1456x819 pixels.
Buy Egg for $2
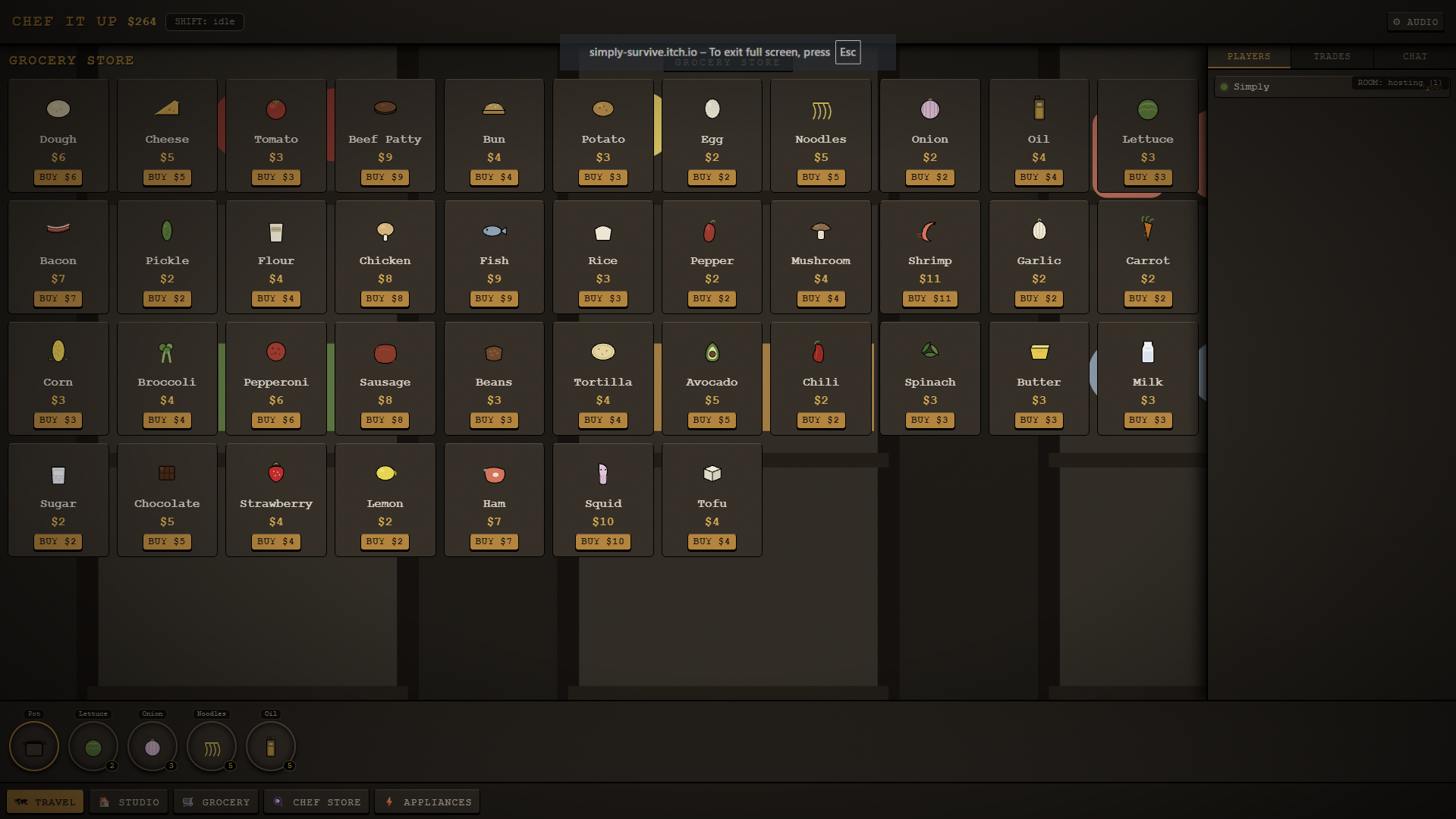point(712,177)
